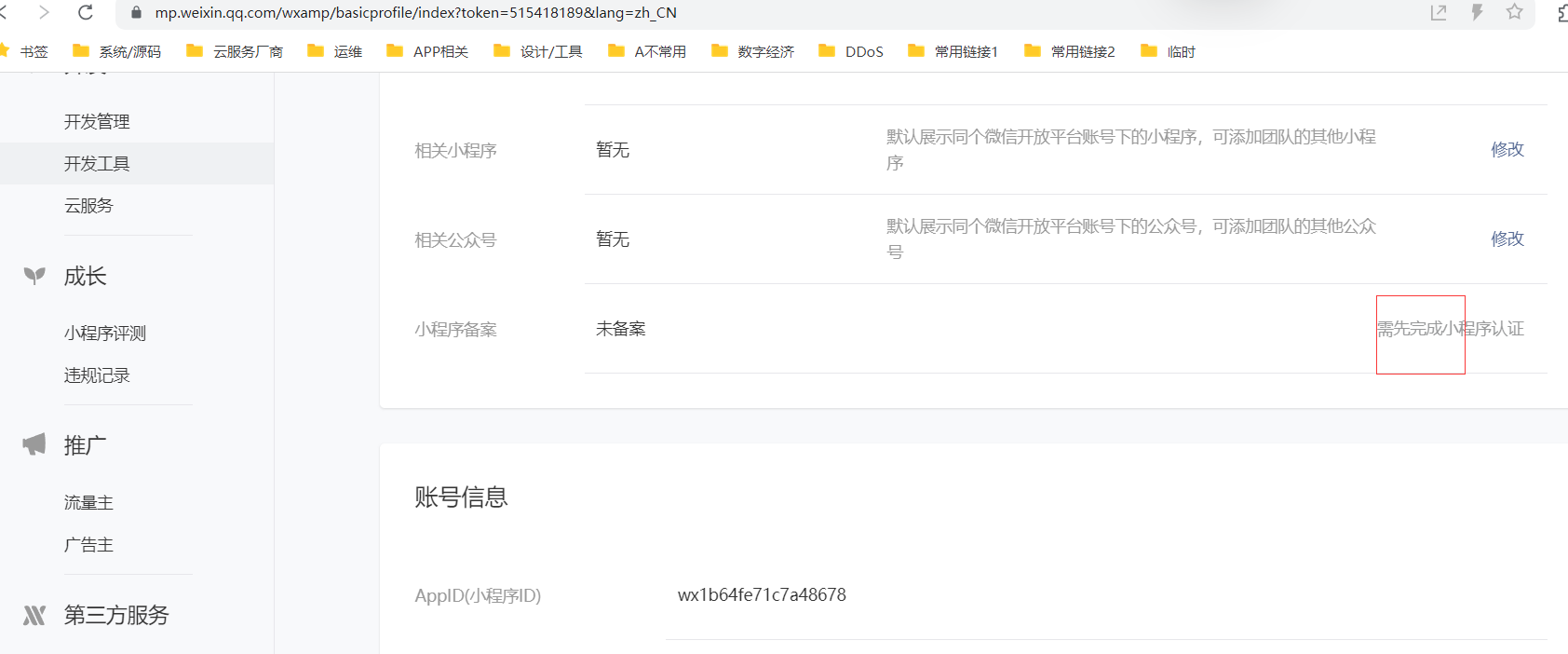Image resolution: width=1568 pixels, height=654 pixels.
Task: Open 云服务 in the sidebar
Action: coord(88,205)
